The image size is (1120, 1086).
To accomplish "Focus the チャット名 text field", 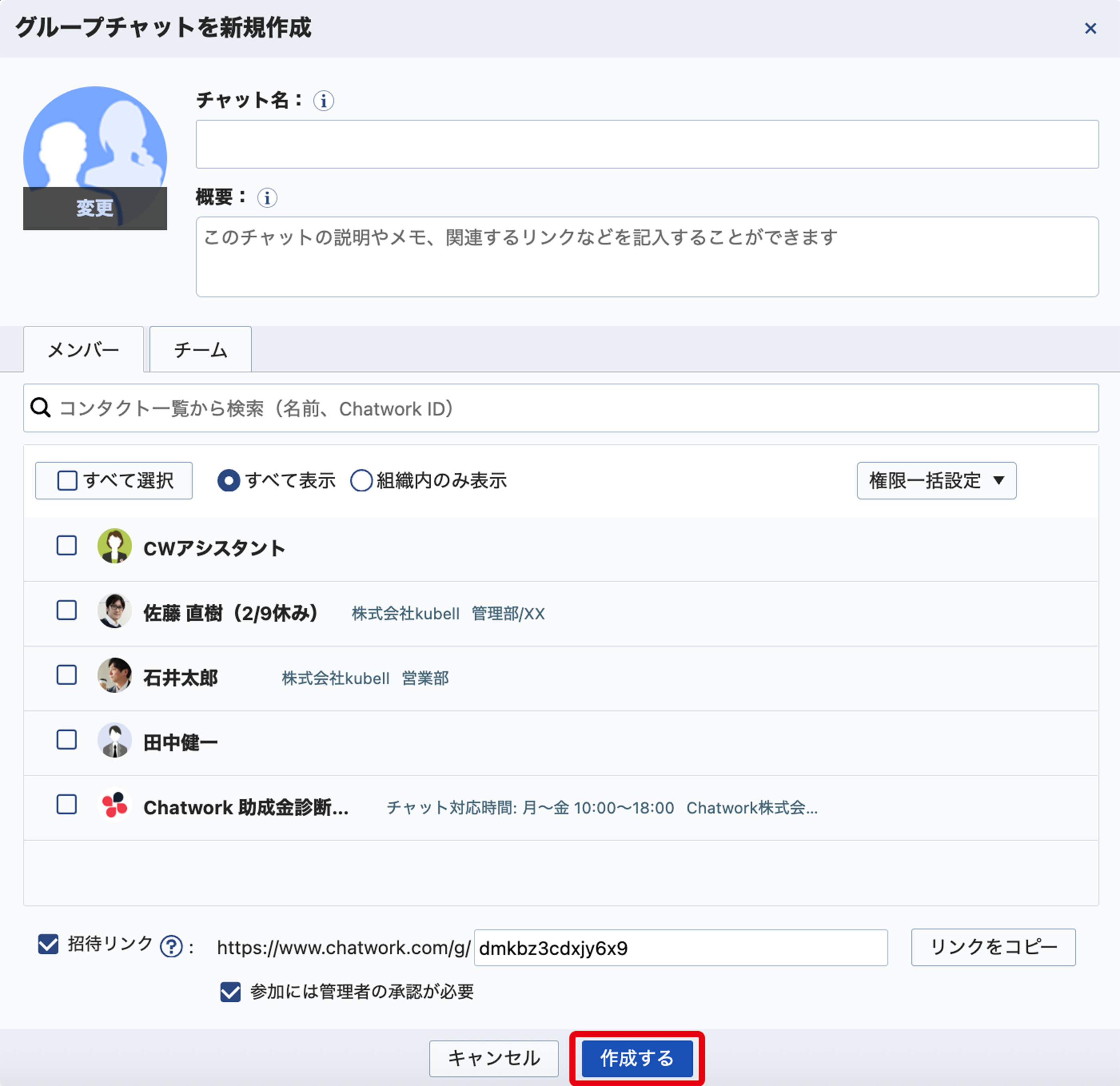I will click(x=646, y=144).
